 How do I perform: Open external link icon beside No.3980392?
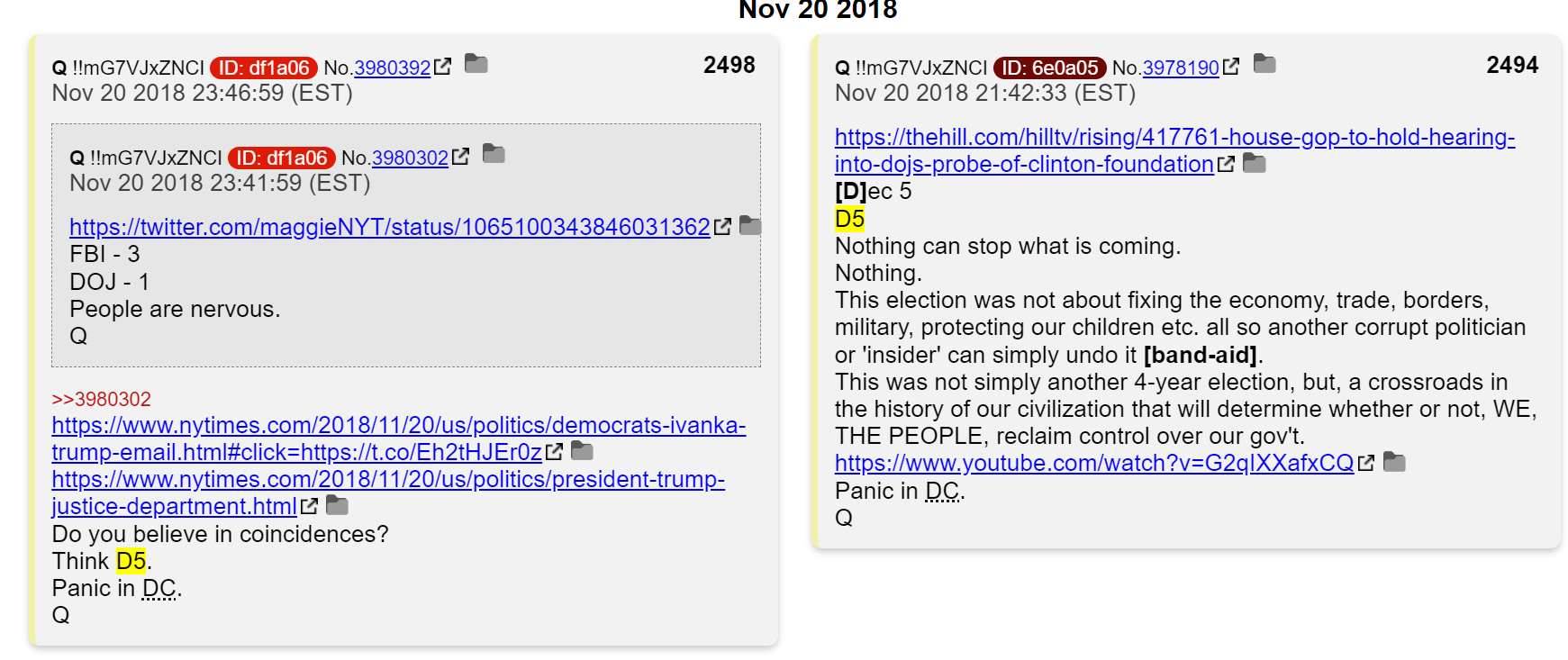(442, 67)
